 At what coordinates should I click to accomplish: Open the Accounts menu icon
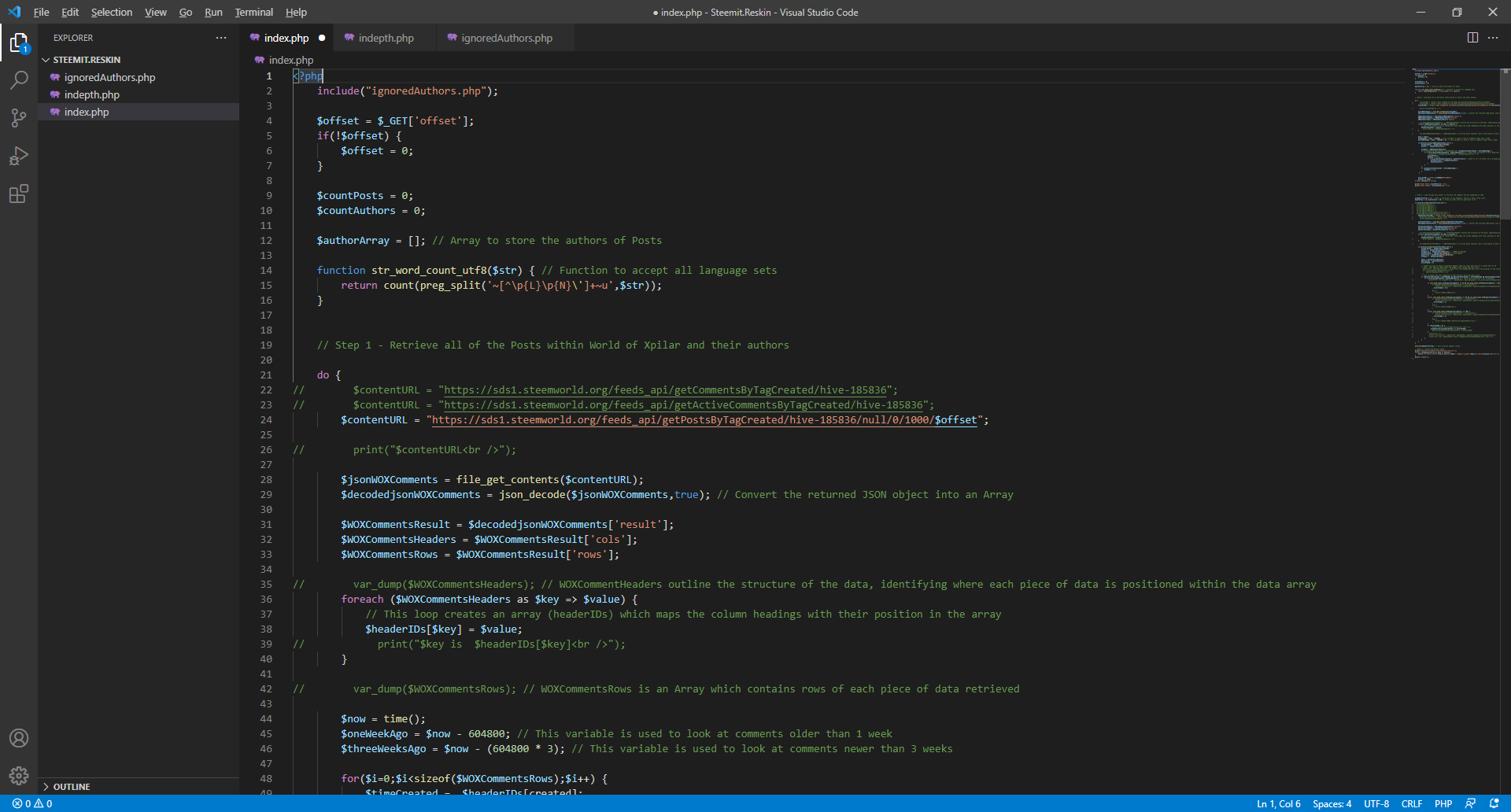(19, 738)
